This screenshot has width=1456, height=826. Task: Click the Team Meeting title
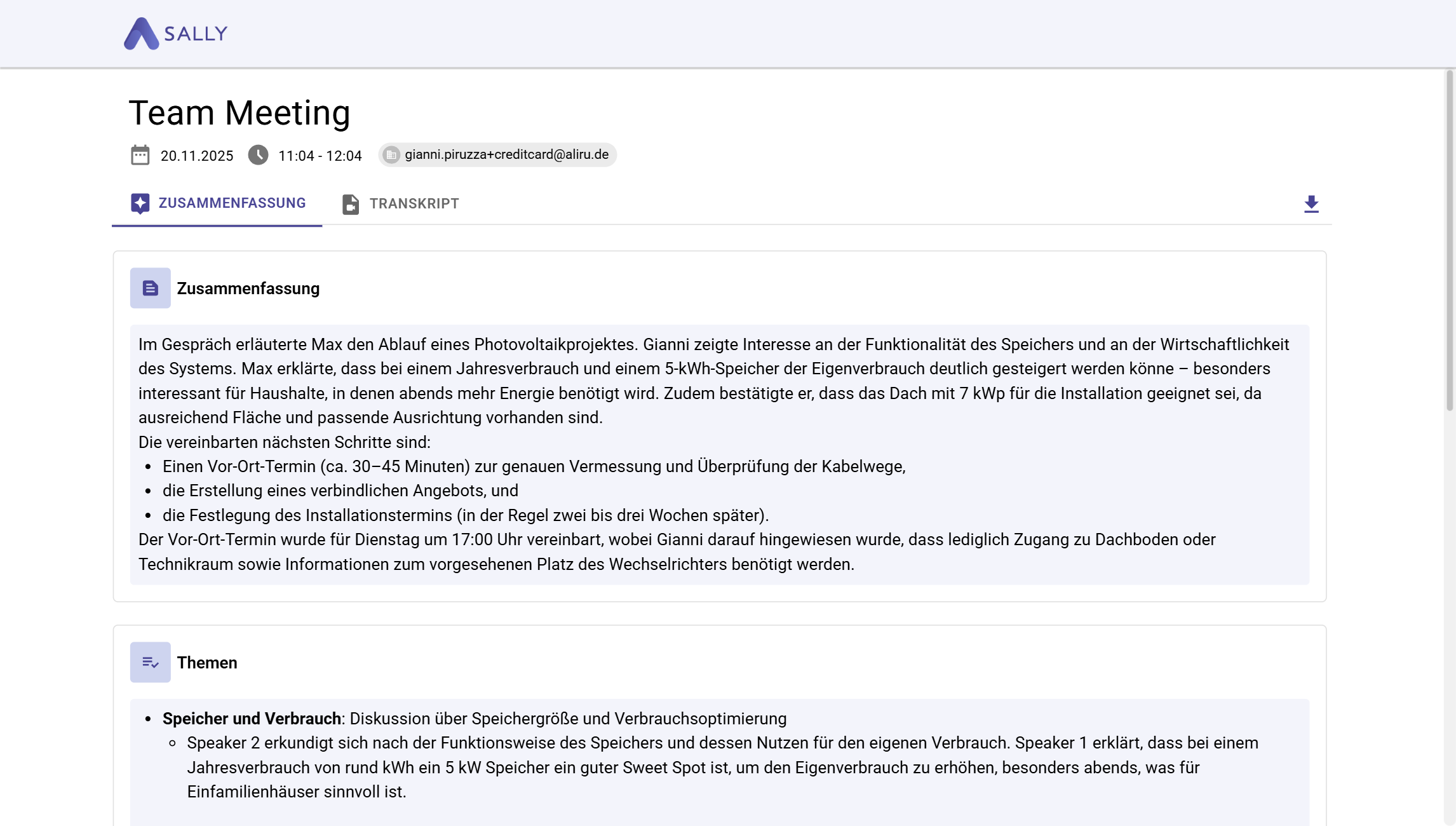pyautogui.click(x=239, y=113)
